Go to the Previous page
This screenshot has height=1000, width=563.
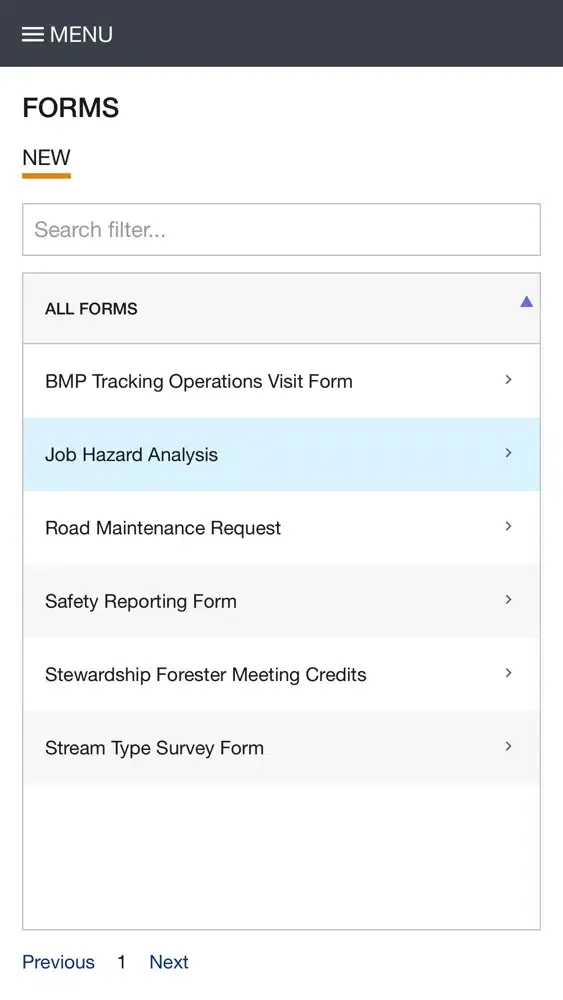pyautogui.click(x=58, y=962)
